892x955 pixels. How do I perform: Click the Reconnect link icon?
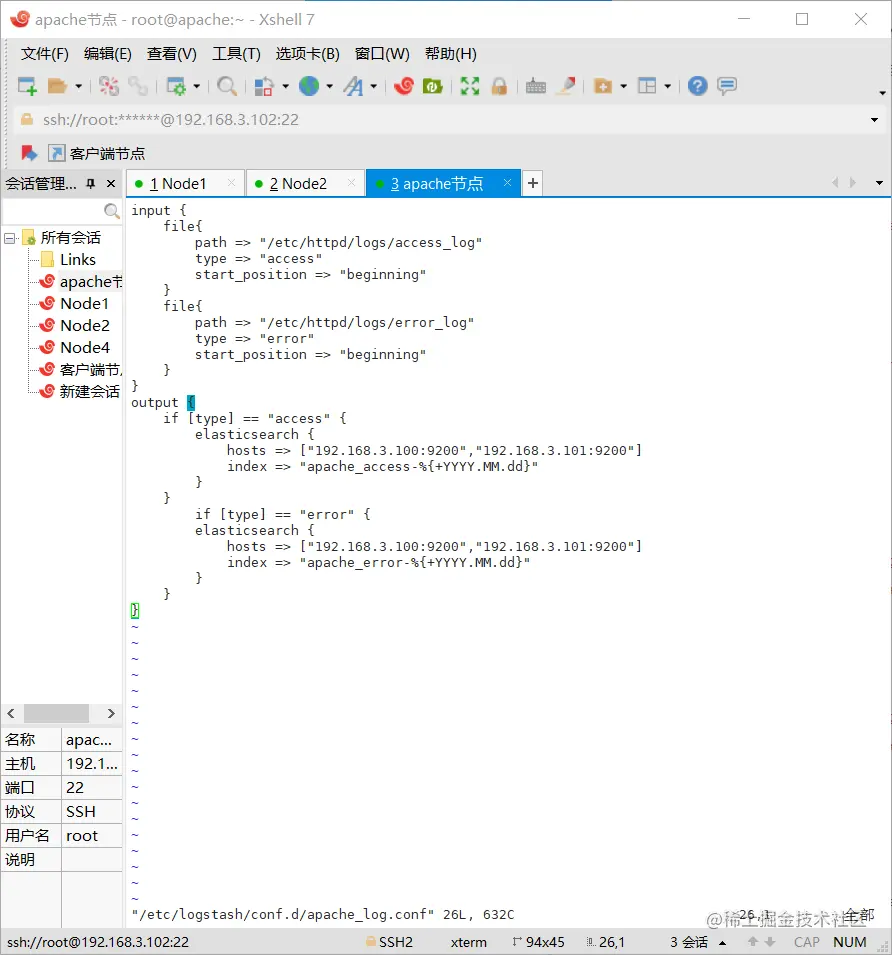point(138,86)
